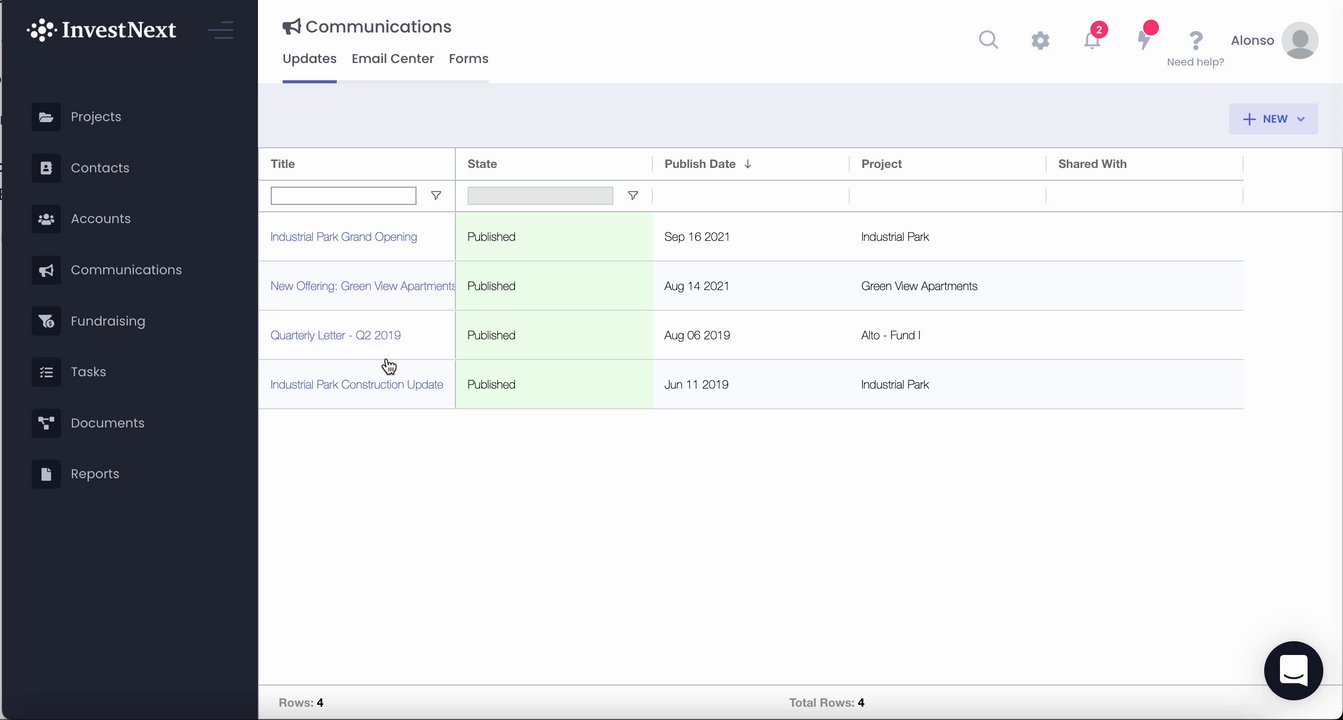Viewport: 1343px width, 720px height.
Task: Switch to the Email Center tab
Action: click(393, 59)
